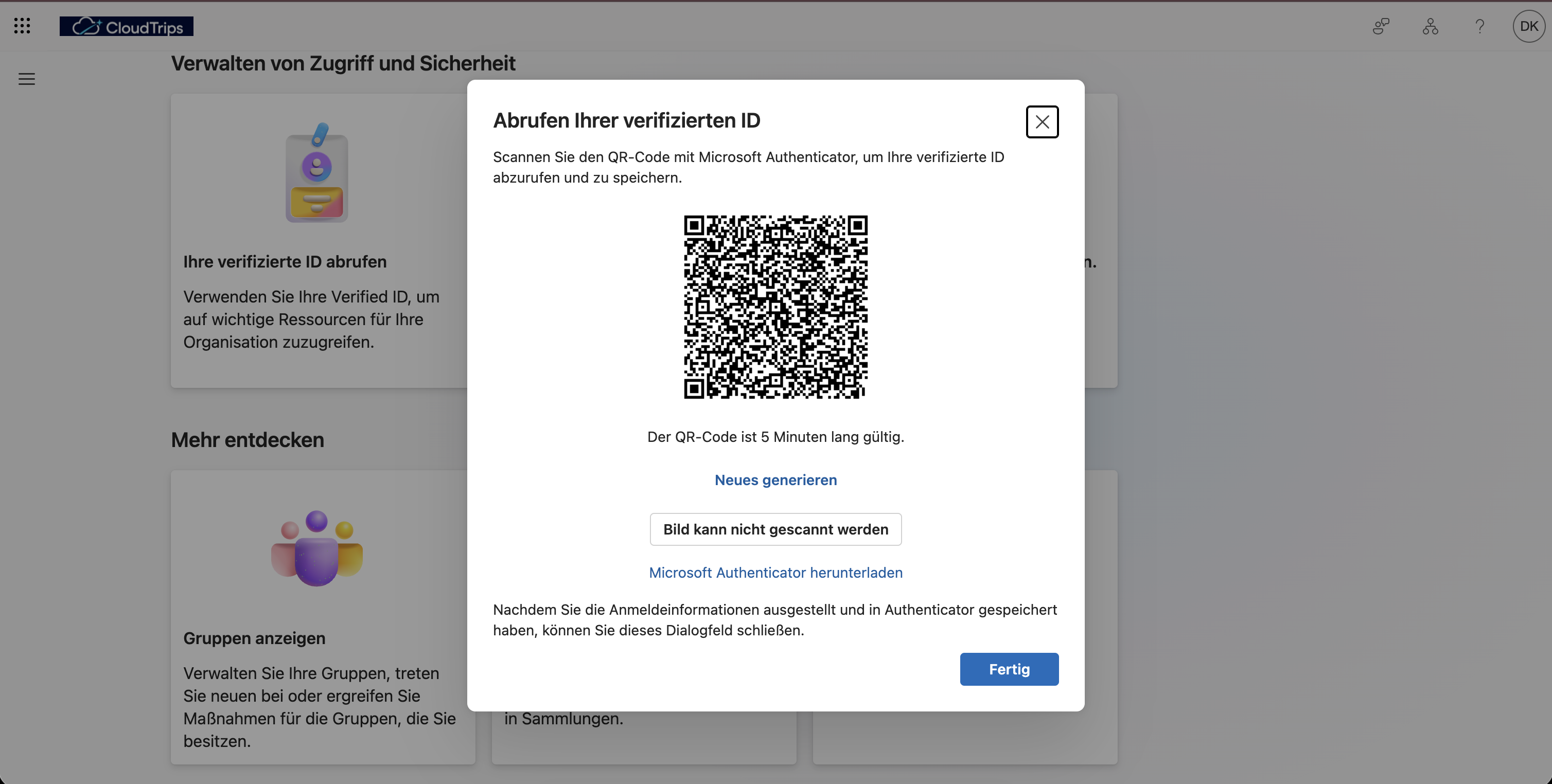Screen dimensions: 1552x784
Task: Click the Mehr entdecken heading
Action: (248, 440)
